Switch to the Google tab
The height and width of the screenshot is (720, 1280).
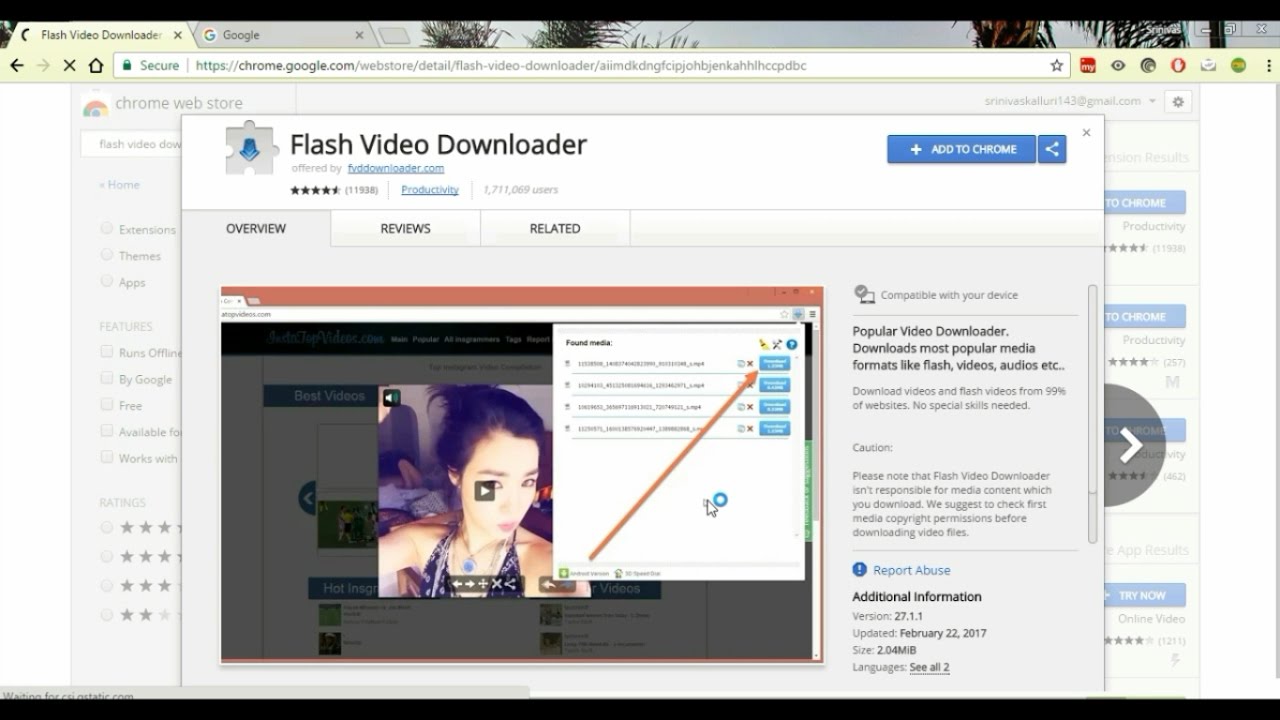pyautogui.click(x=284, y=35)
